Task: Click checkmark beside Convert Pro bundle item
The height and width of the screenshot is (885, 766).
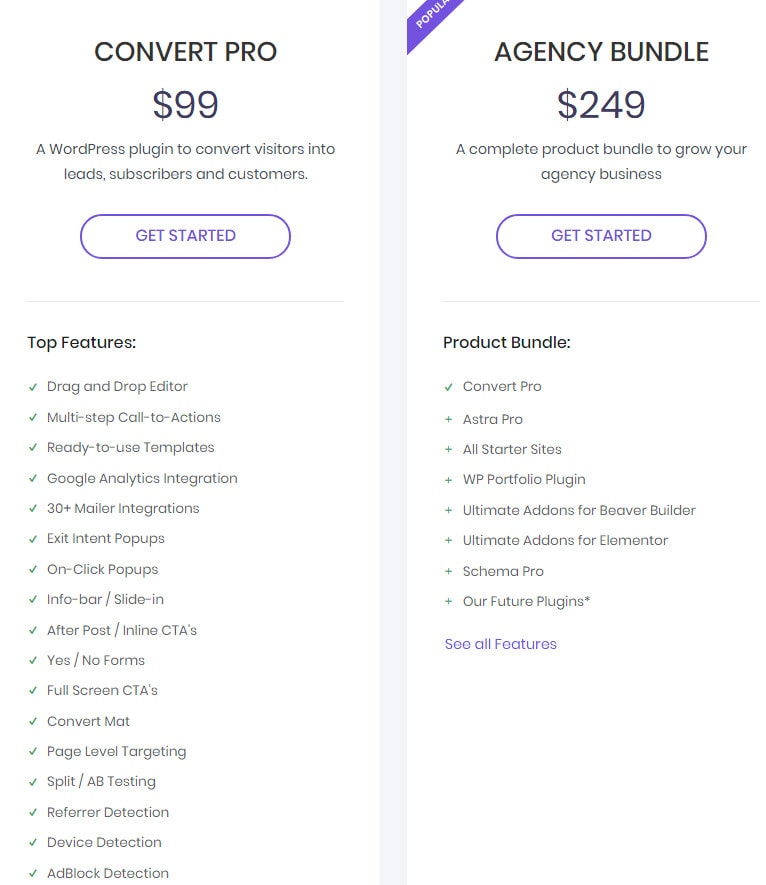Action: (449, 387)
